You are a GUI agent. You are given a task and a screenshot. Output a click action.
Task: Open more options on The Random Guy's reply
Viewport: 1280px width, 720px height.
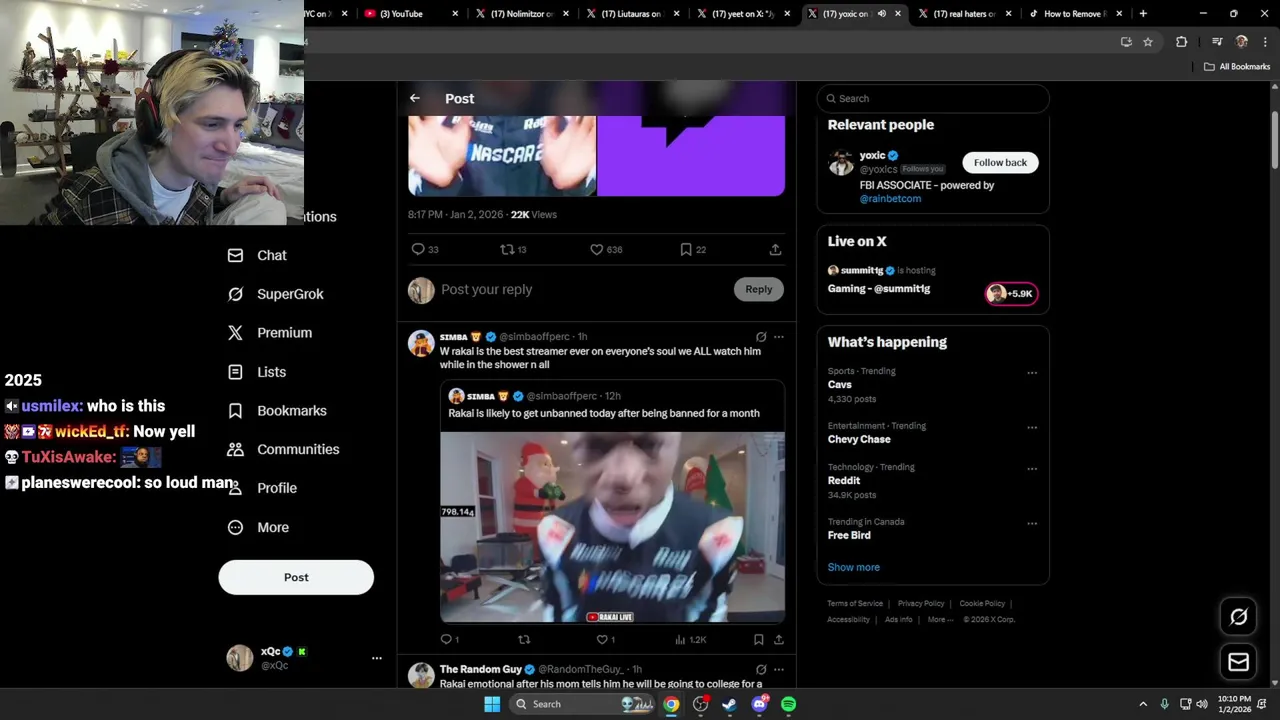[x=779, y=669]
